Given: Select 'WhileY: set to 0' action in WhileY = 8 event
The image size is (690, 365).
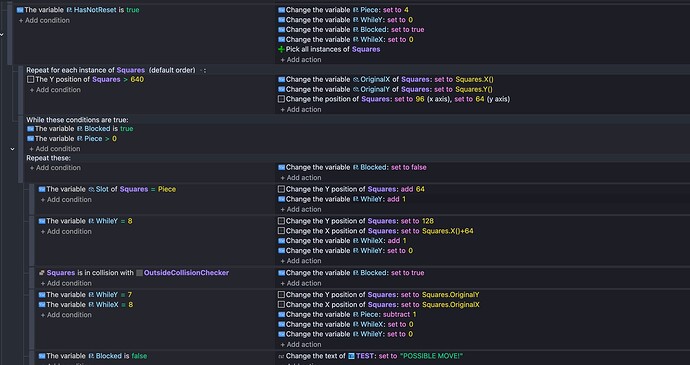Looking at the screenshot, I should [345, 251].
